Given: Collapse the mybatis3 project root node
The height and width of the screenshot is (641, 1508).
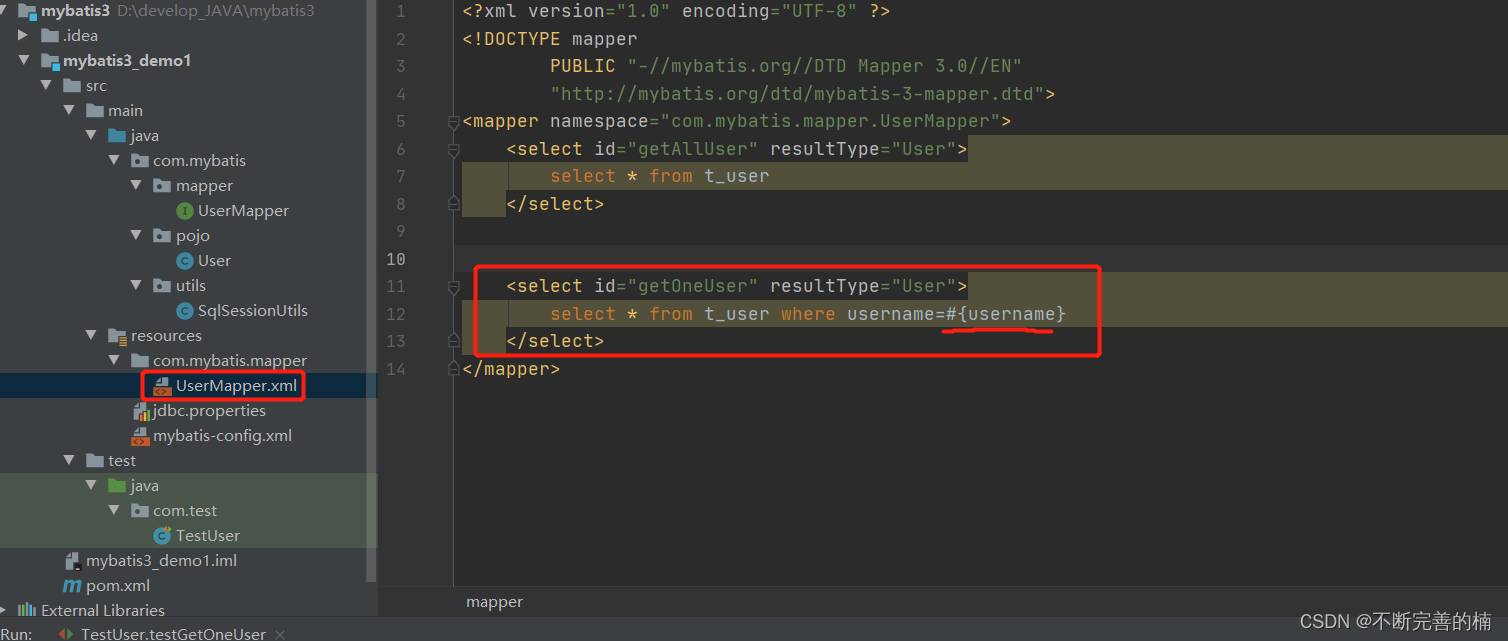Looking at the screenshot, I should 5,10.
